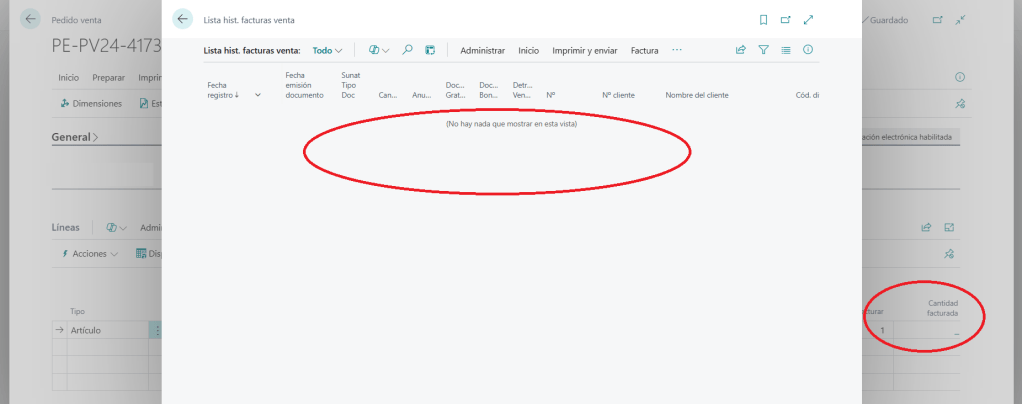
Task: Toggle the FactBox information pane icon
Action: (808, 50)
